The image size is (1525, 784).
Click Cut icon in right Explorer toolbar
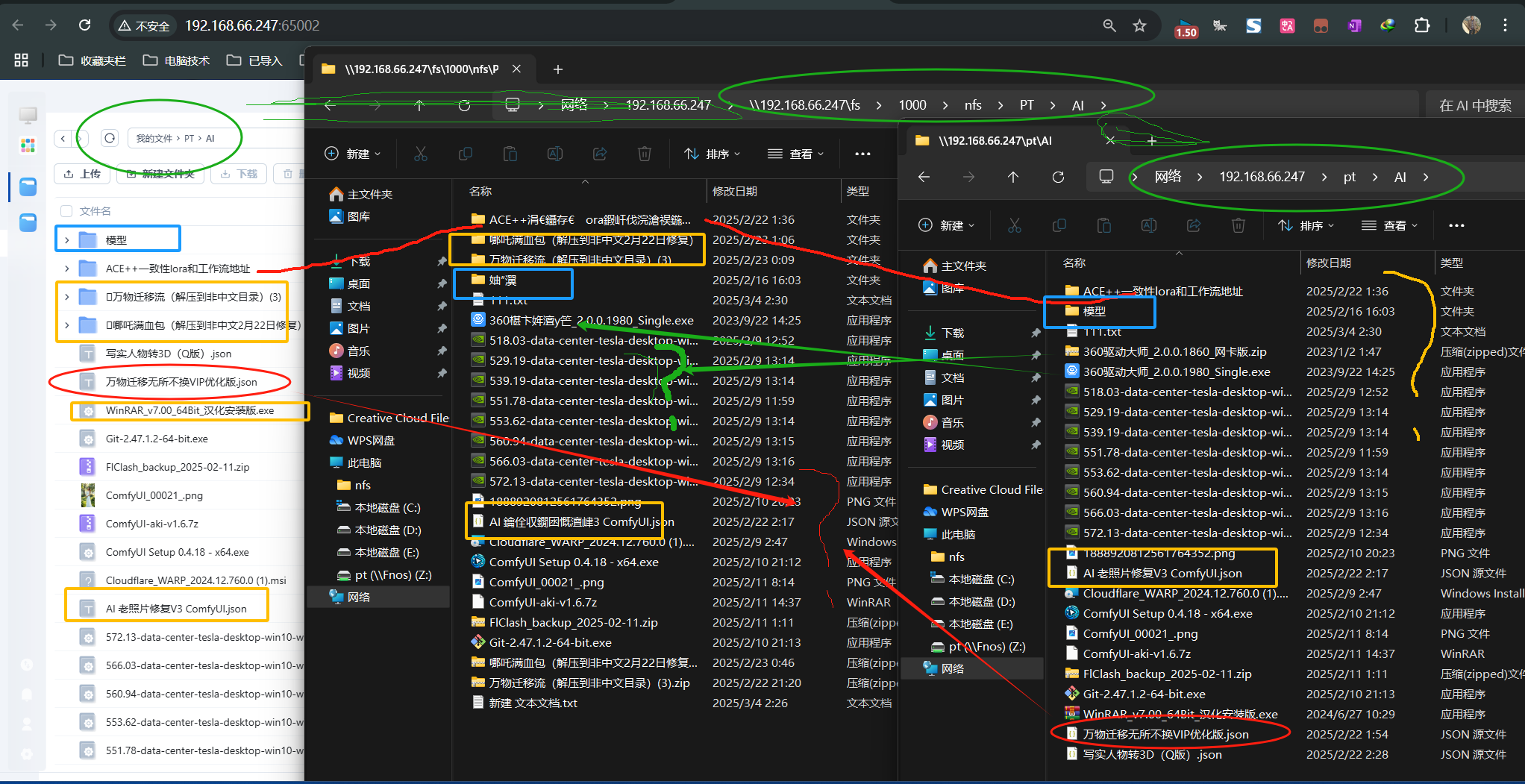pos(1015,225)
